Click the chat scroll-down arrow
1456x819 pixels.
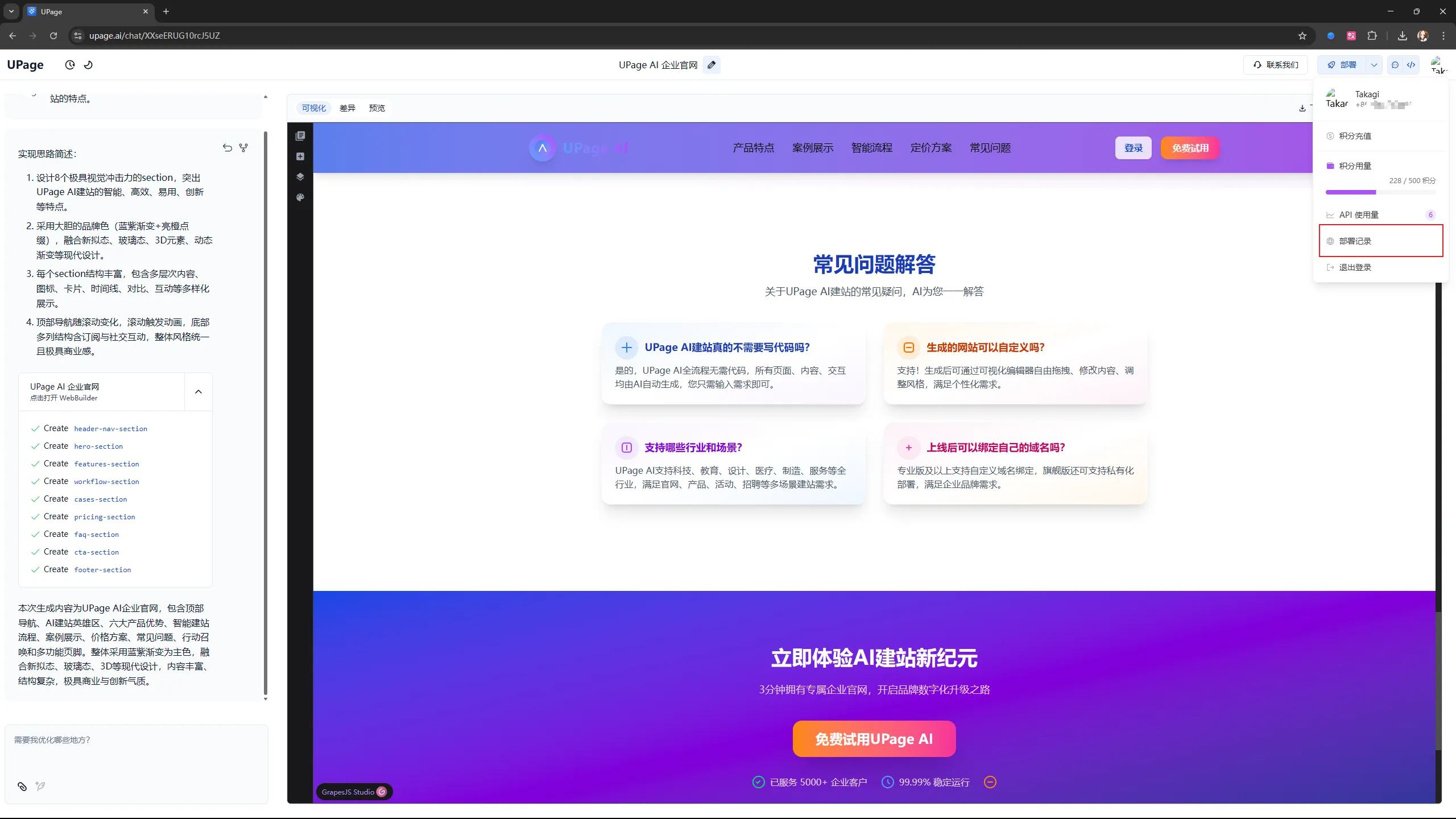pos(266,699)
